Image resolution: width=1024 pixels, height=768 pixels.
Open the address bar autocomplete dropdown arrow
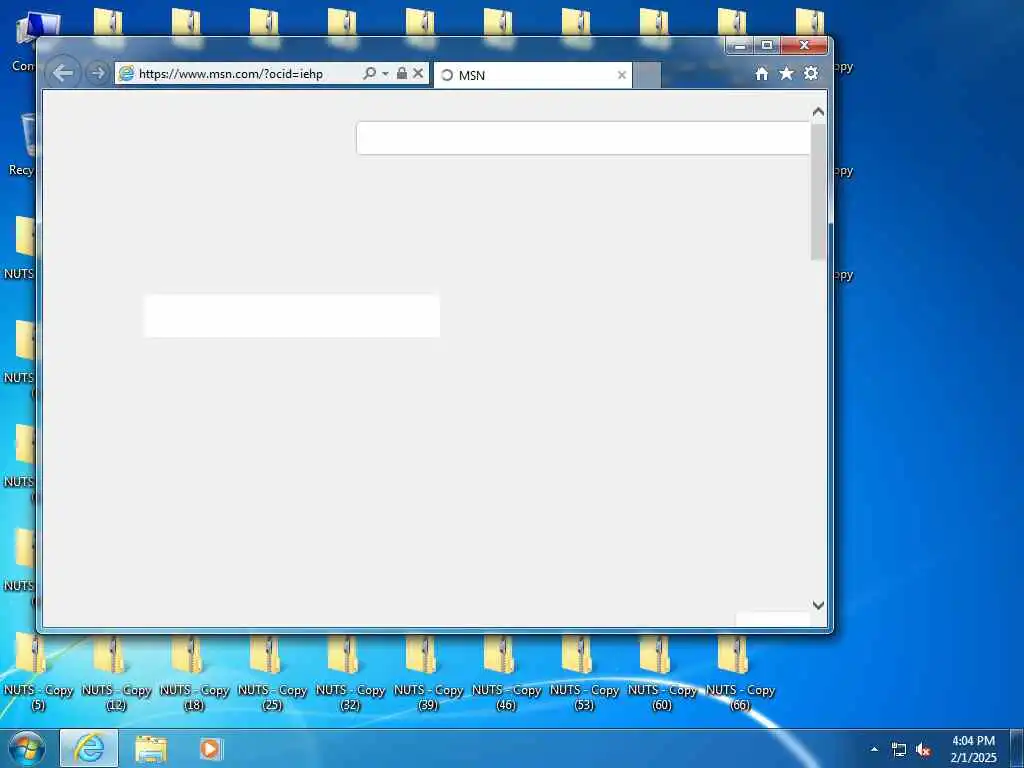tap(385, 73)
